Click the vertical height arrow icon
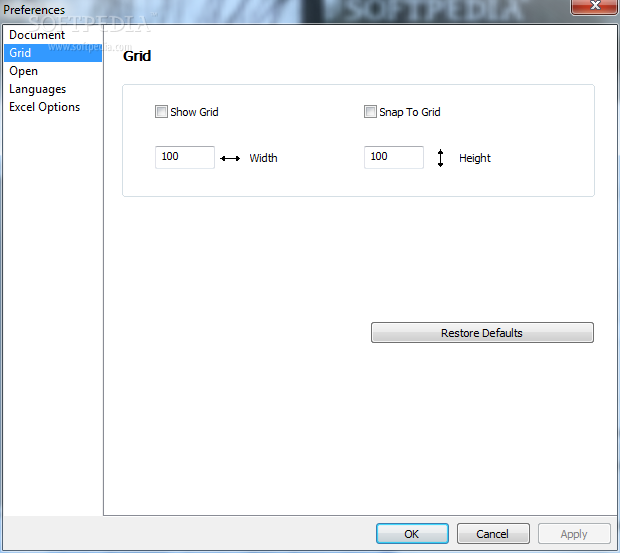620x553 pixels. (440, 158)
